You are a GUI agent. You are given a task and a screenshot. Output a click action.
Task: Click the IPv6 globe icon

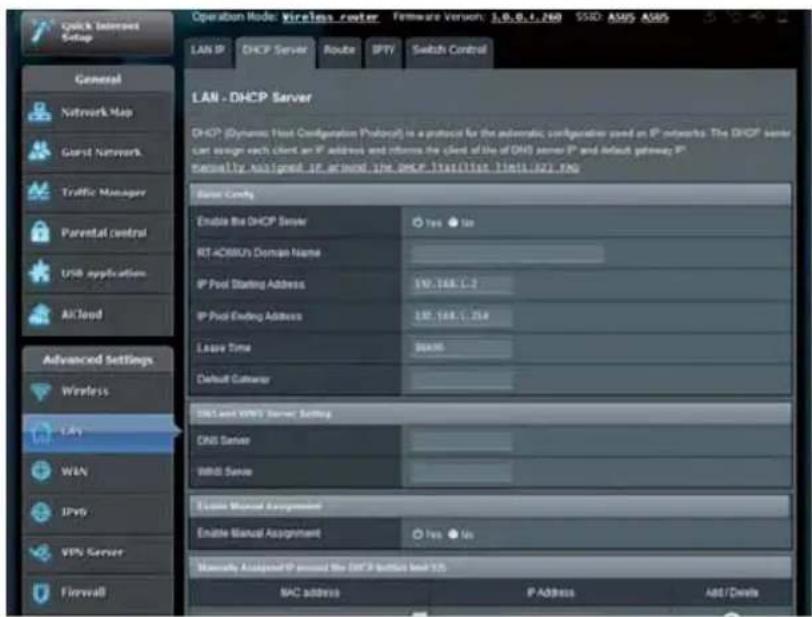[x=41, y=512]
